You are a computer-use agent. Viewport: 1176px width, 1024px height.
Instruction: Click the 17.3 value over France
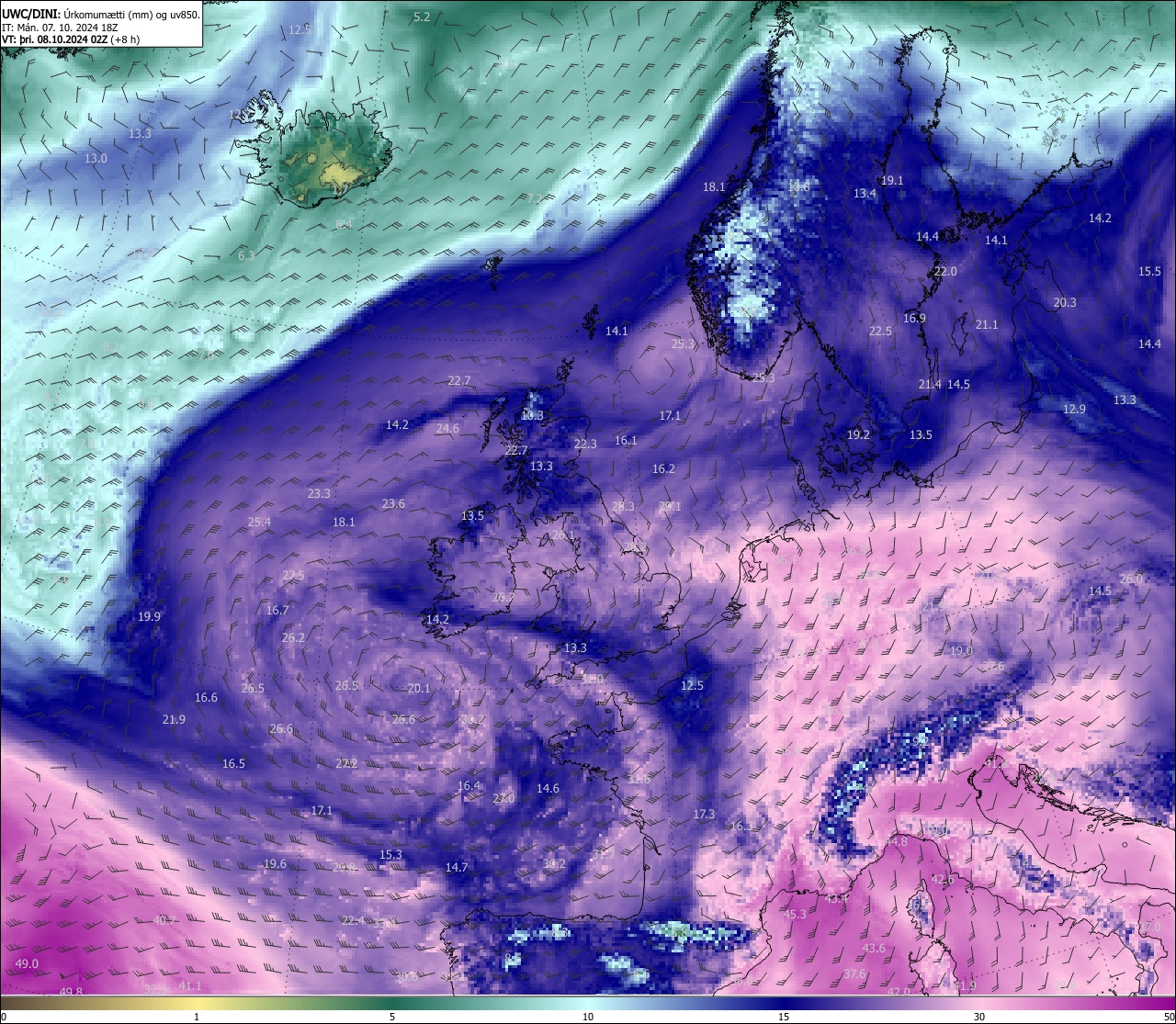(704, 814)
